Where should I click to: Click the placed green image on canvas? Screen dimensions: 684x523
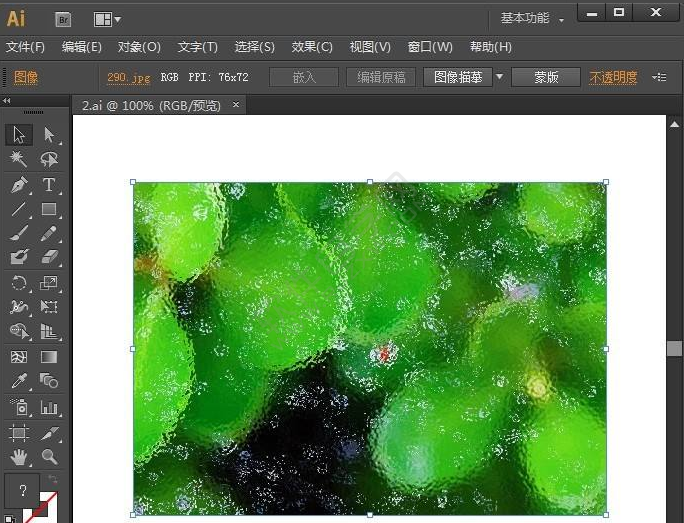coord(369,349)
